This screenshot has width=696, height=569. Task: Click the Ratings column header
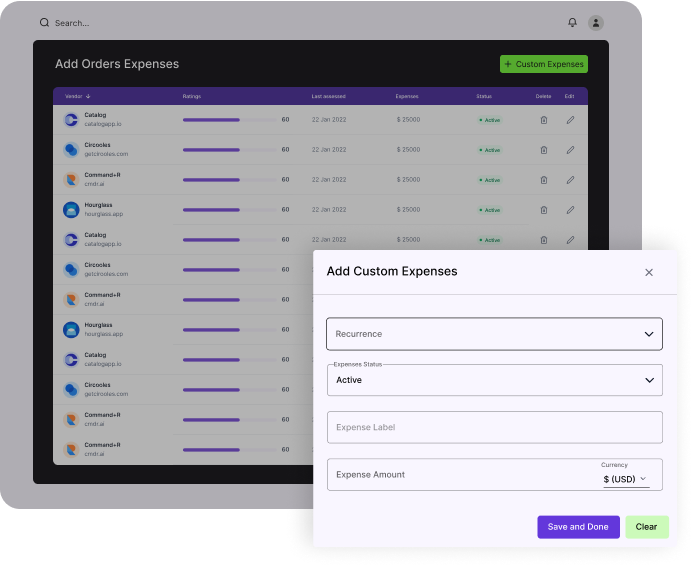tap(192, 96)
